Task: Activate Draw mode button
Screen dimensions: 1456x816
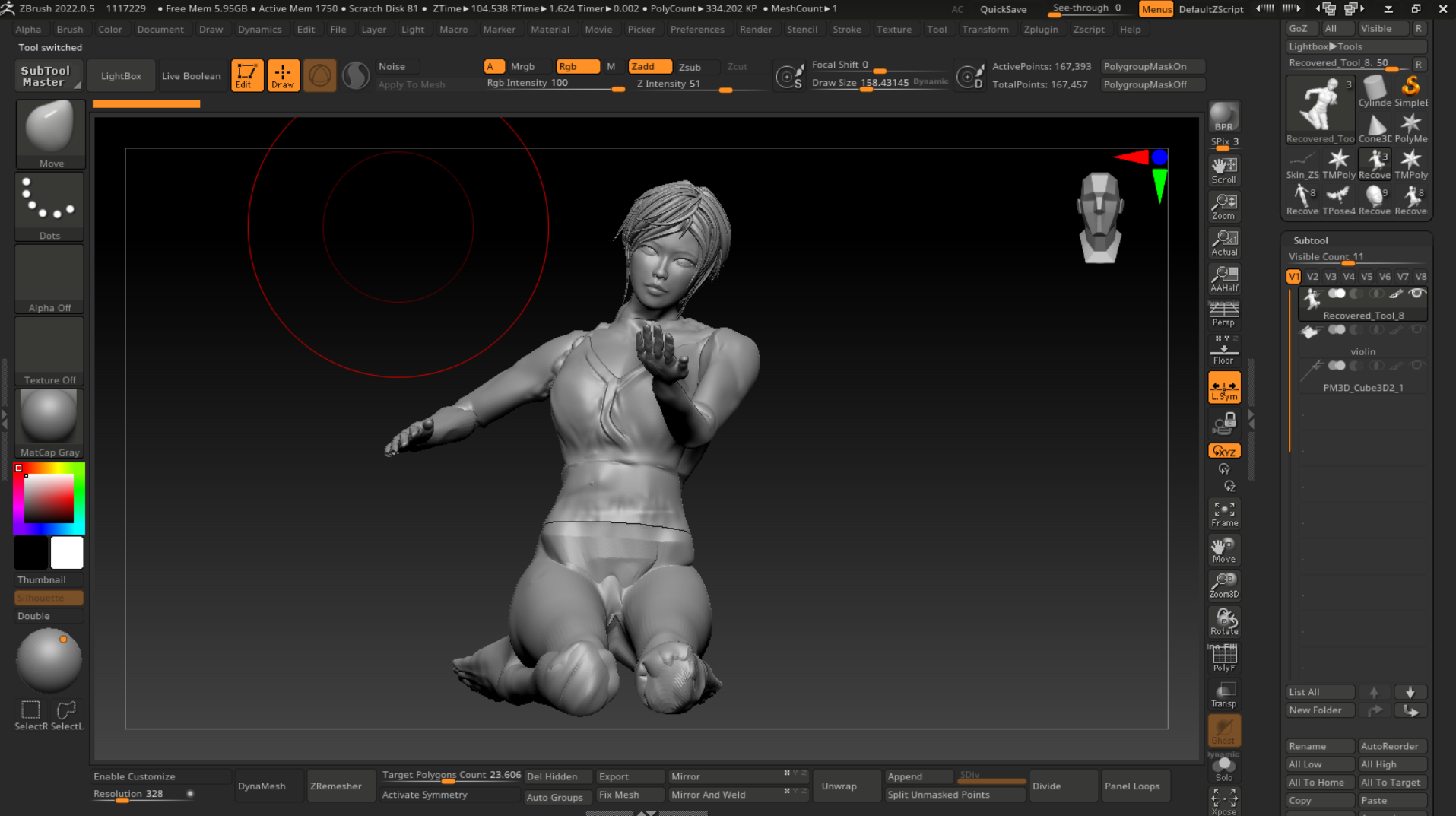Action: pyautogui.click(x=283, y=75)
